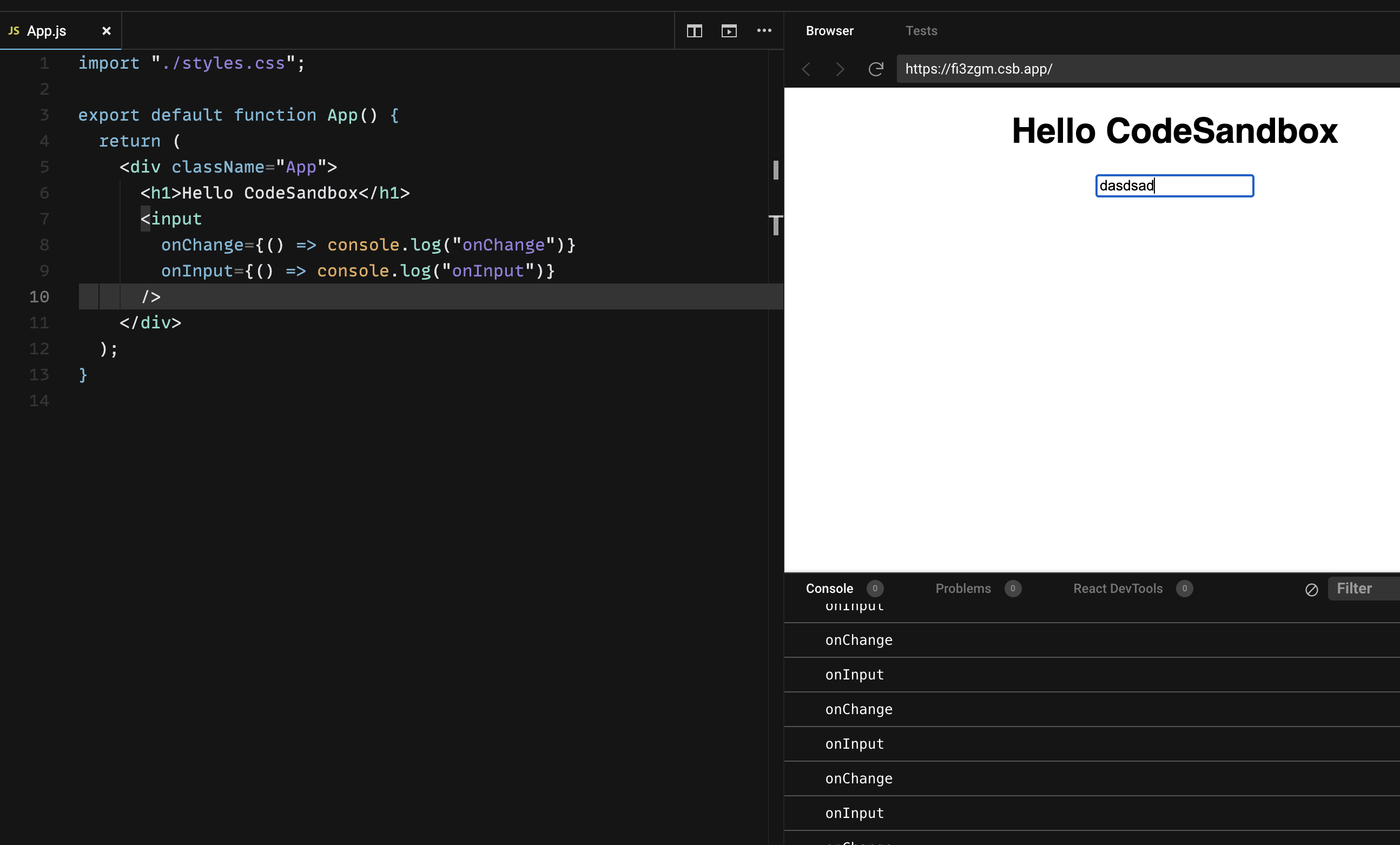Switch to the Browser tab

point(829,31)
